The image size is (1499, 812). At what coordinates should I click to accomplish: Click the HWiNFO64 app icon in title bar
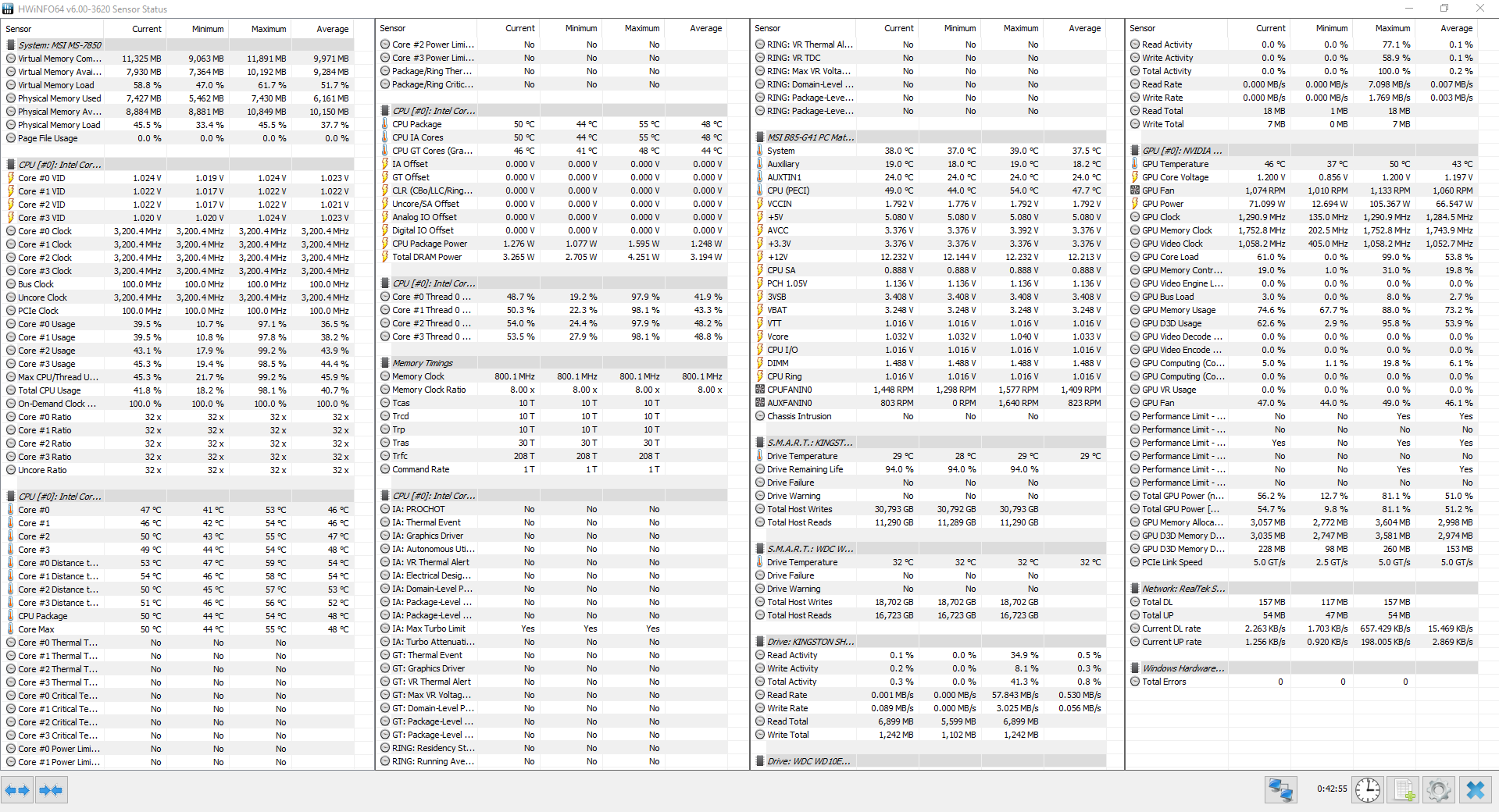(8, 9)
